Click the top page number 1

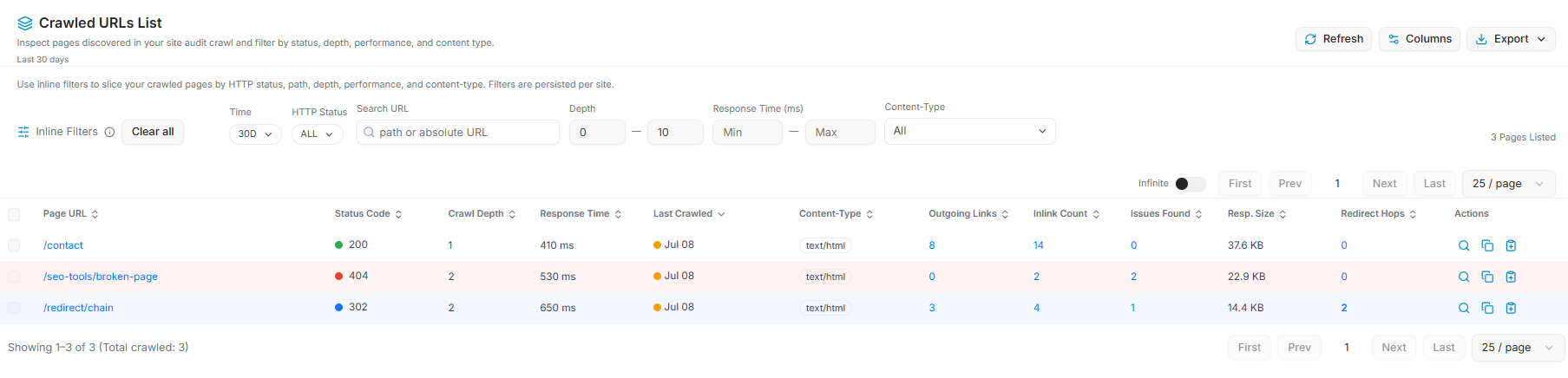(1337, 184)
